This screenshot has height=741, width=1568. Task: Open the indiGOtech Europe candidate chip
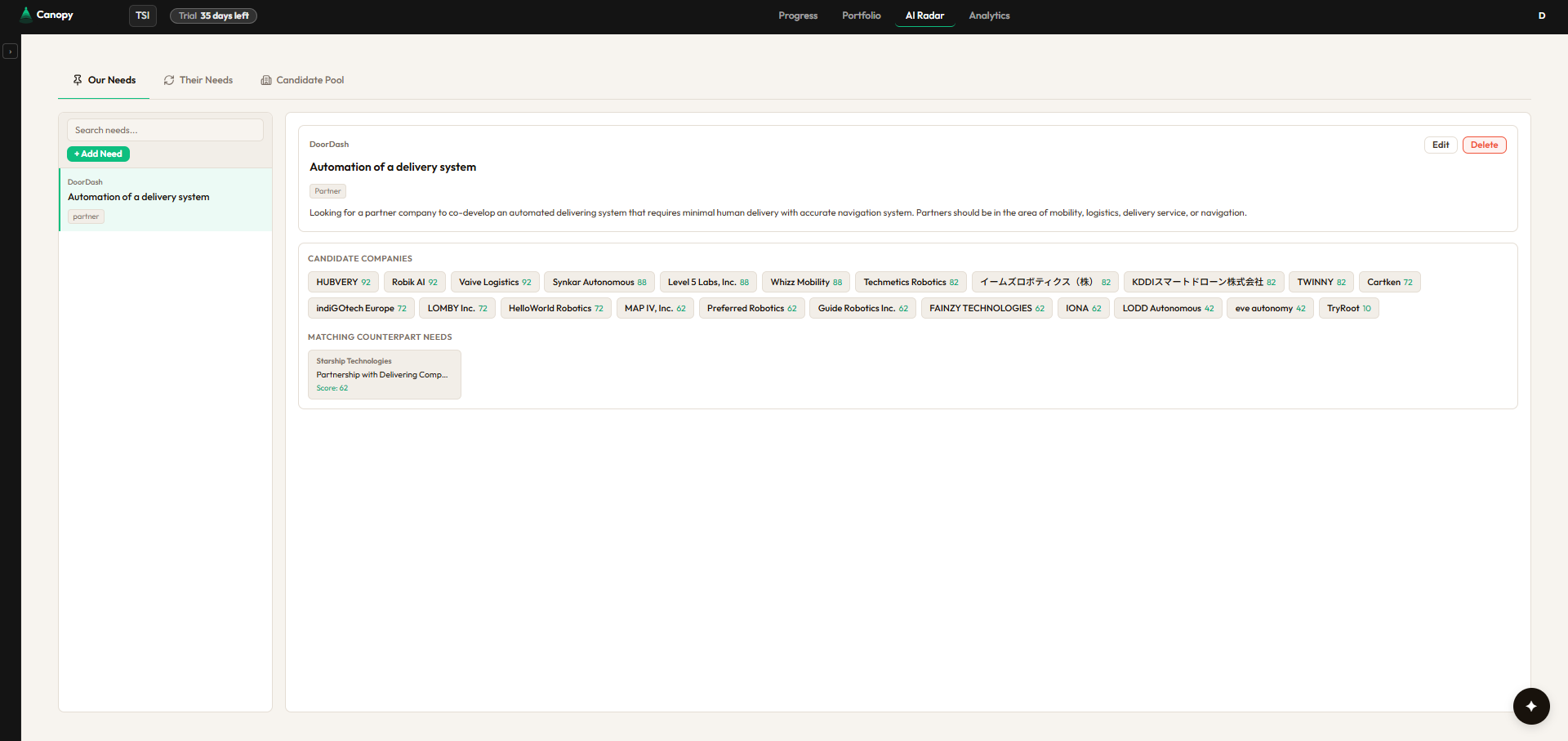click(x=361, y=308)
